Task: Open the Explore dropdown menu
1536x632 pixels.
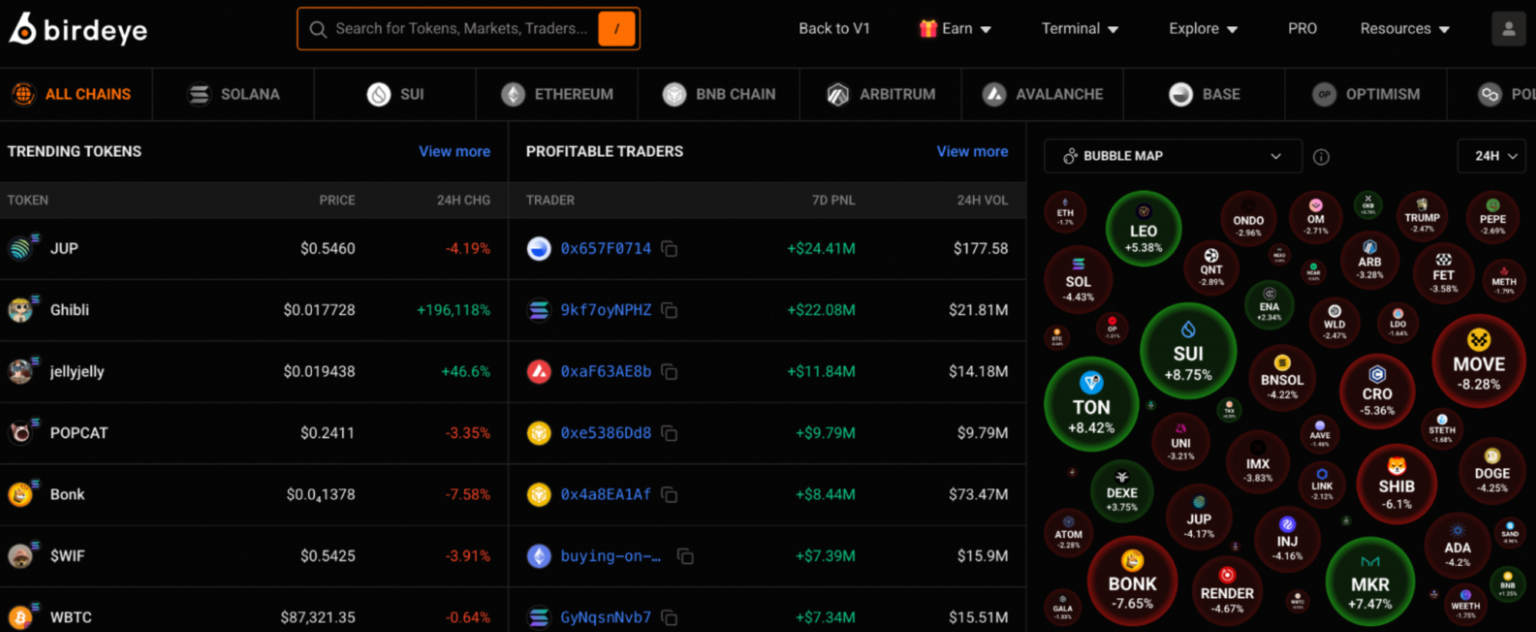Action: click(1203, 29)
